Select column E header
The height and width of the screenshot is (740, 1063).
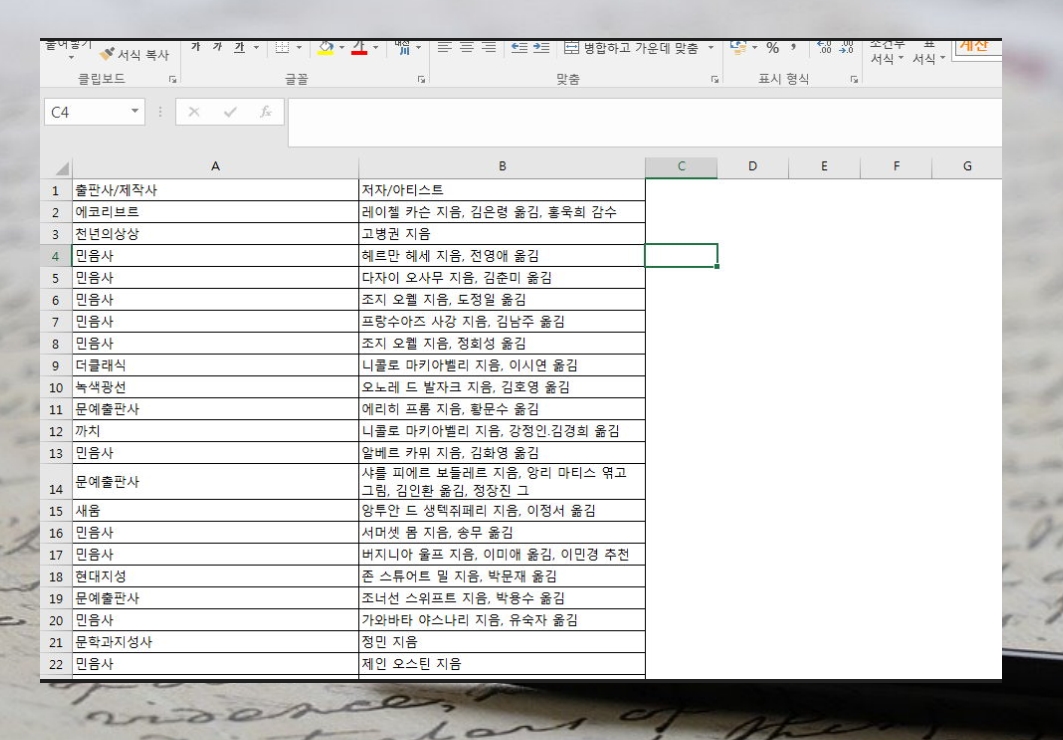[824, 167]
